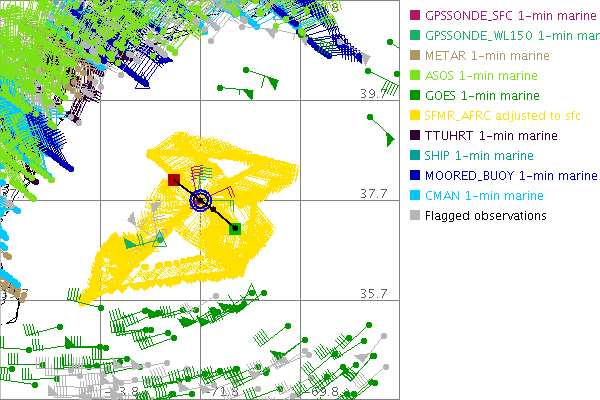The width and height of the screenshot is (600, 400).
Task: Select the MOORED_BUOY blue legend square
Action: (x=415, y=175)
